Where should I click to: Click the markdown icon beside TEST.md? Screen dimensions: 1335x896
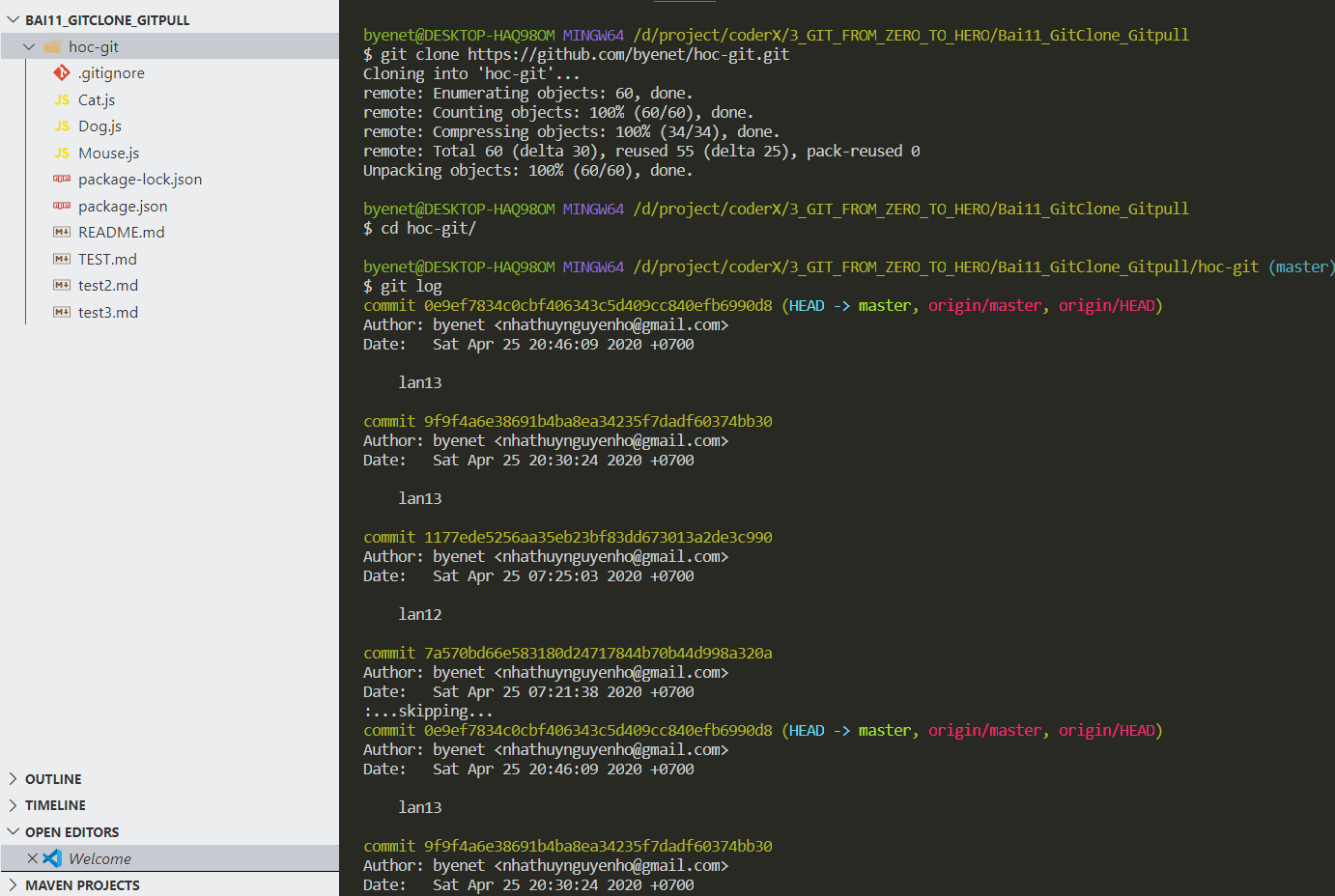click(62, 259)
